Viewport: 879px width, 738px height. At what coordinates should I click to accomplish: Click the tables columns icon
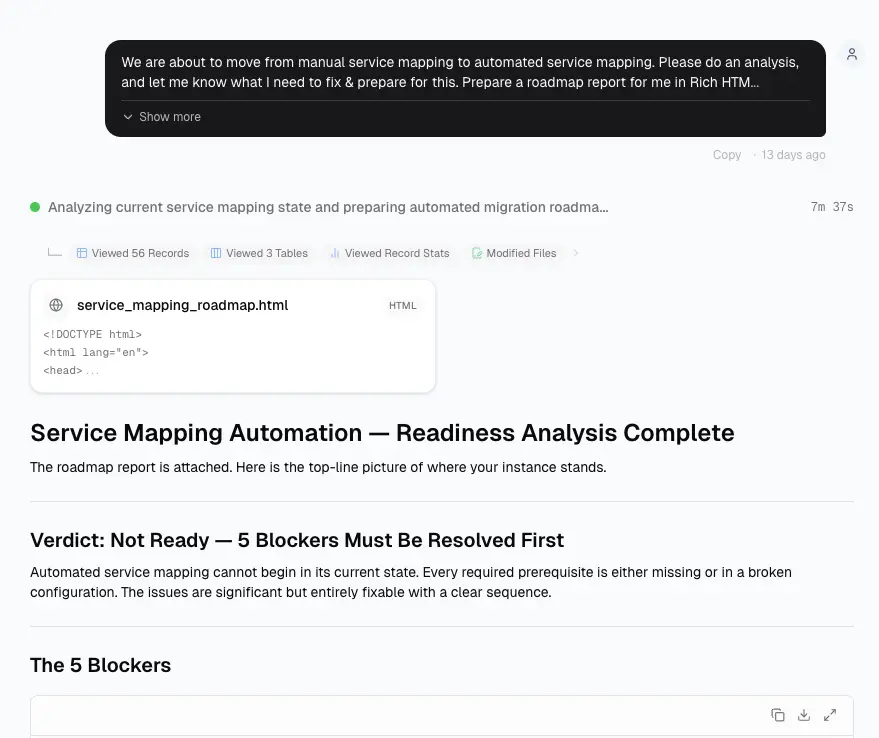pos(216,253)
